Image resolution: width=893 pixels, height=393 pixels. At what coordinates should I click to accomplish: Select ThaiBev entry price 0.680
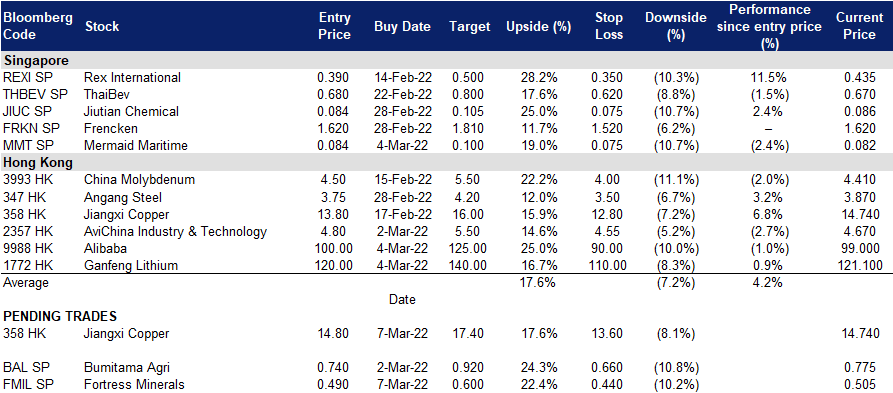tap(334, 95)
